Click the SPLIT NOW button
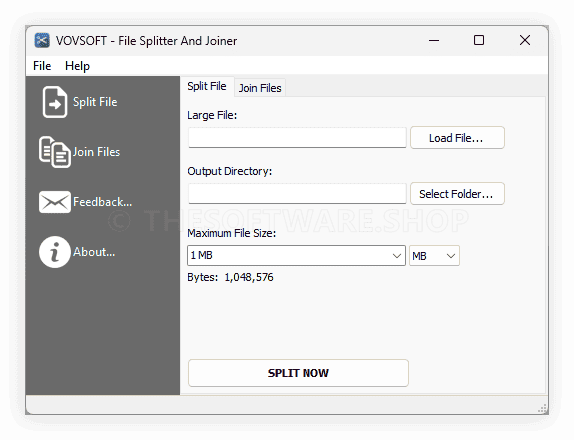Image resolution: width=574 pixels, height=440 pixels. pos(298,373)
